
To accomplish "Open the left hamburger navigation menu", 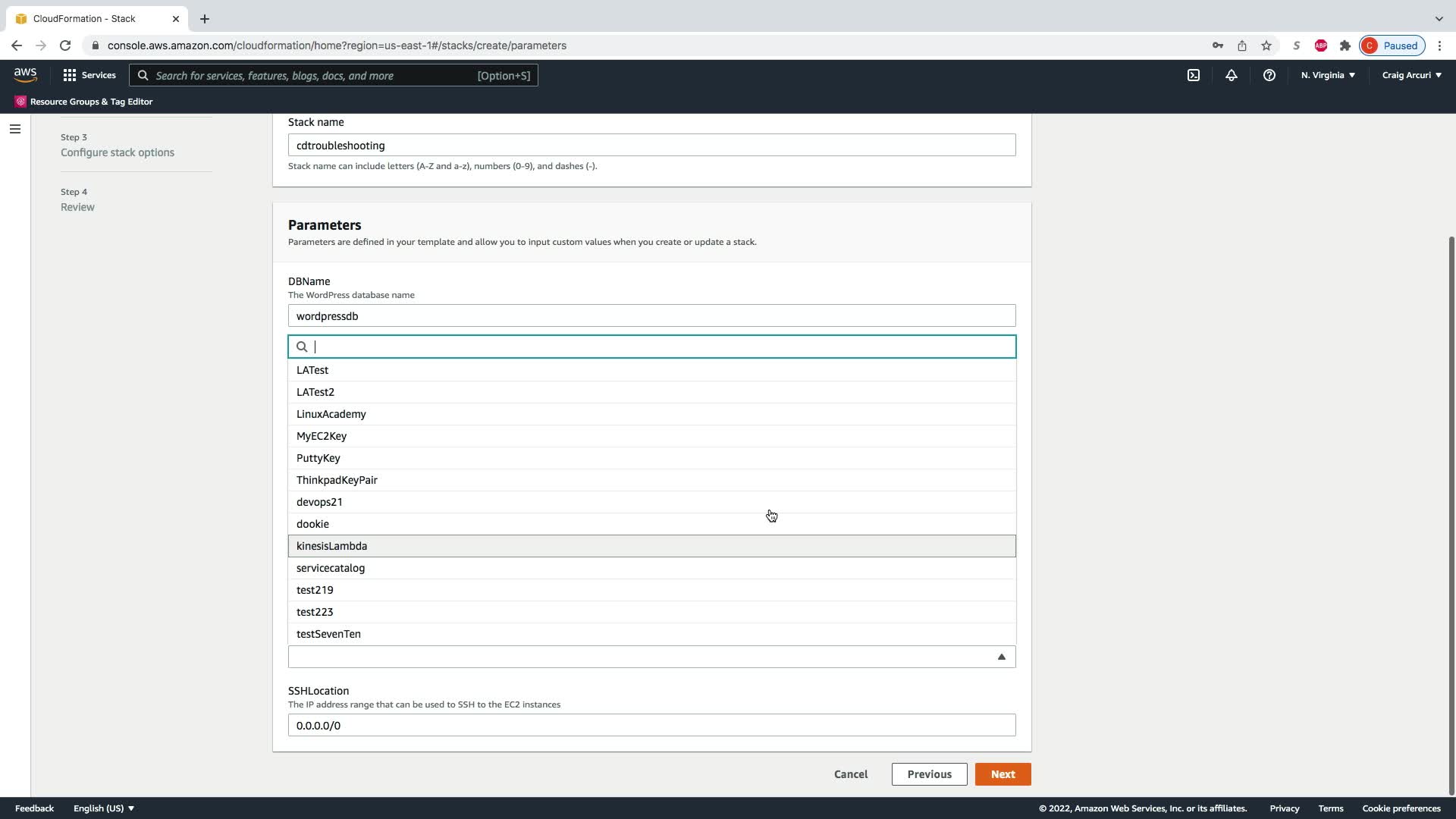I will pos(15,129).
